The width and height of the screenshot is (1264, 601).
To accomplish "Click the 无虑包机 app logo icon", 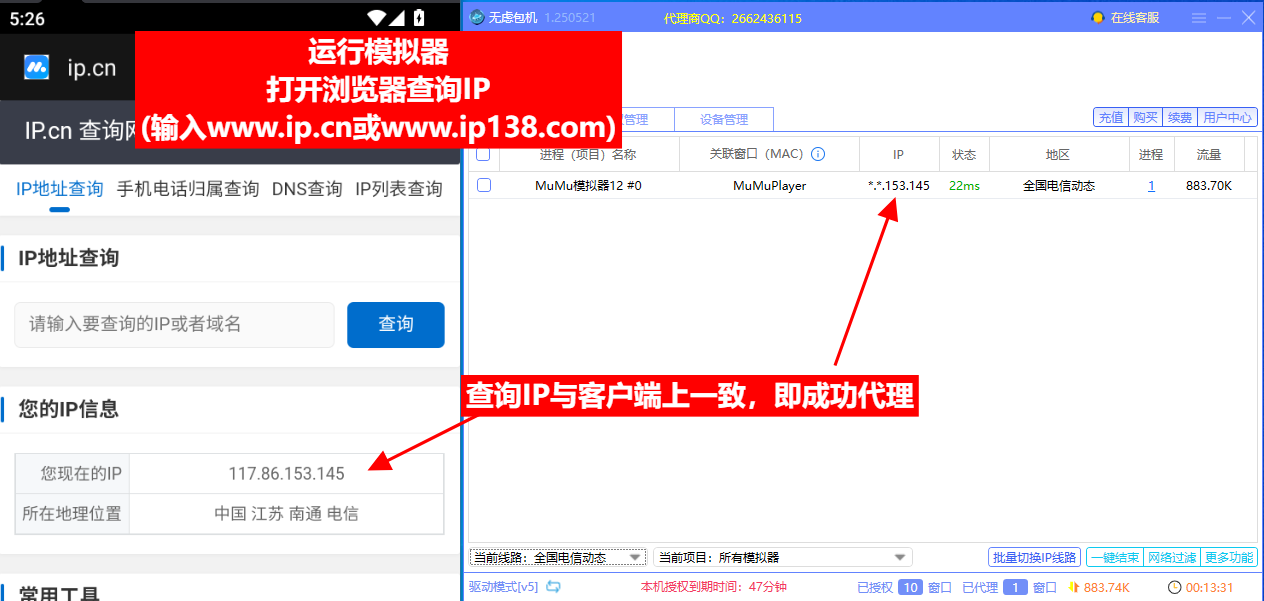I will point(476,17).
